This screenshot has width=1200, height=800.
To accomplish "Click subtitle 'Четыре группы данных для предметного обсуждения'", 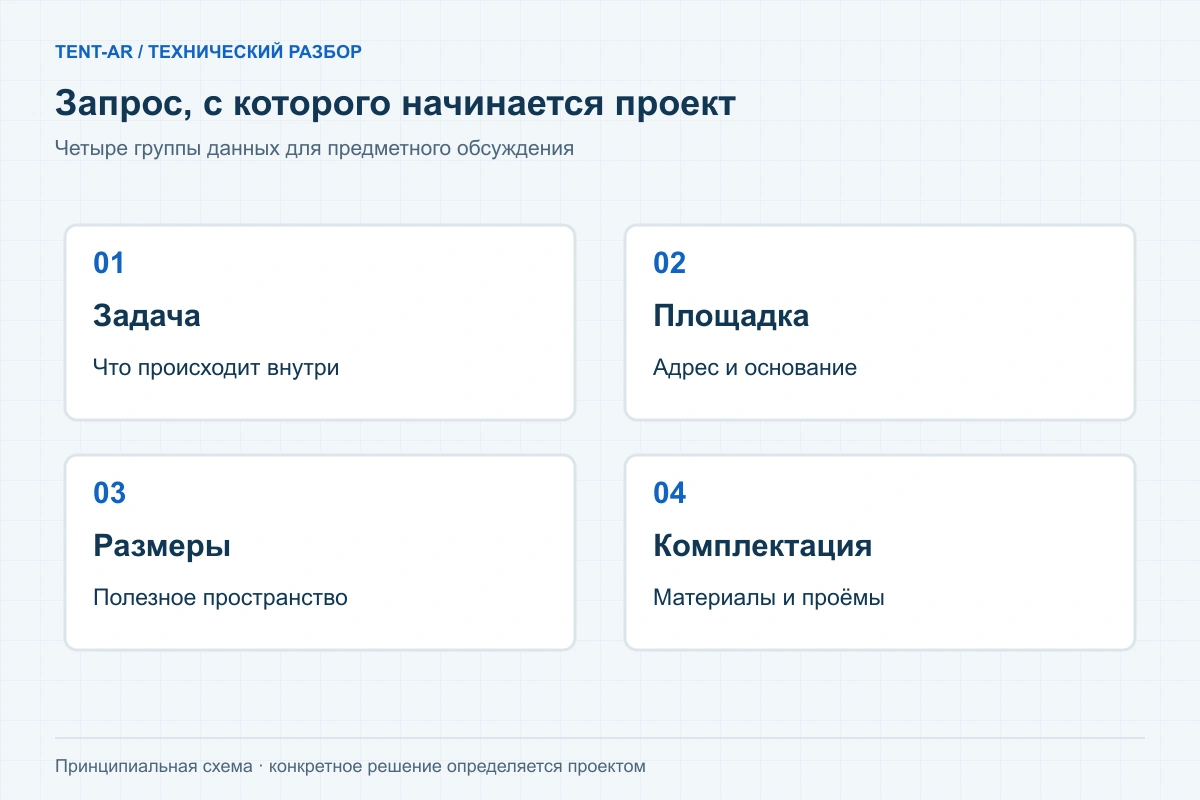I will tap(314, 148).
